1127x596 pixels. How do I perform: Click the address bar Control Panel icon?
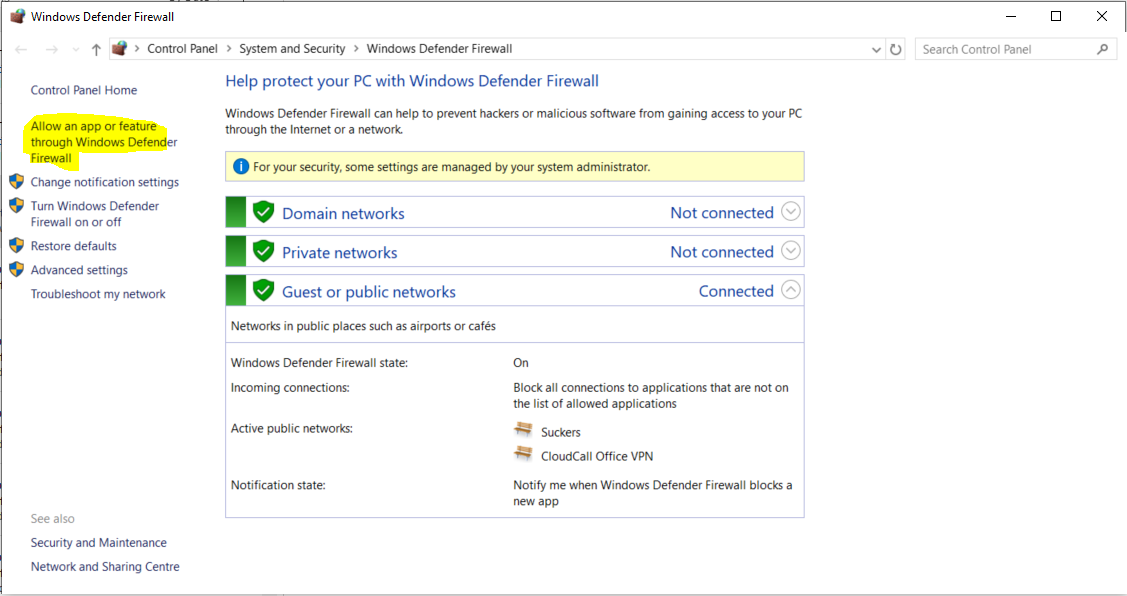point(119,48)
